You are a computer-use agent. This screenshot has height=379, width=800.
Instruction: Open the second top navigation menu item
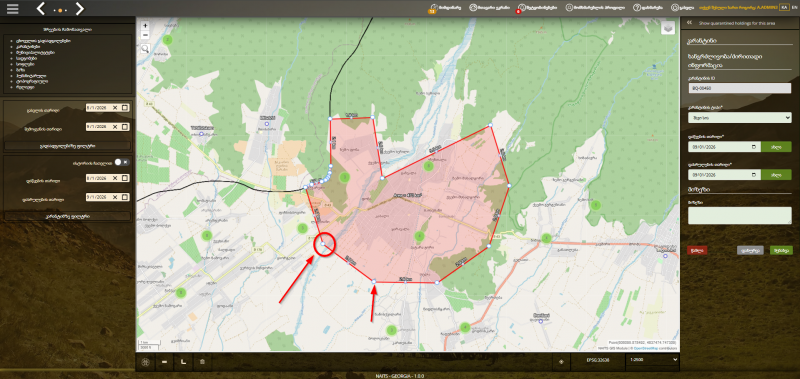coord(489,8)
